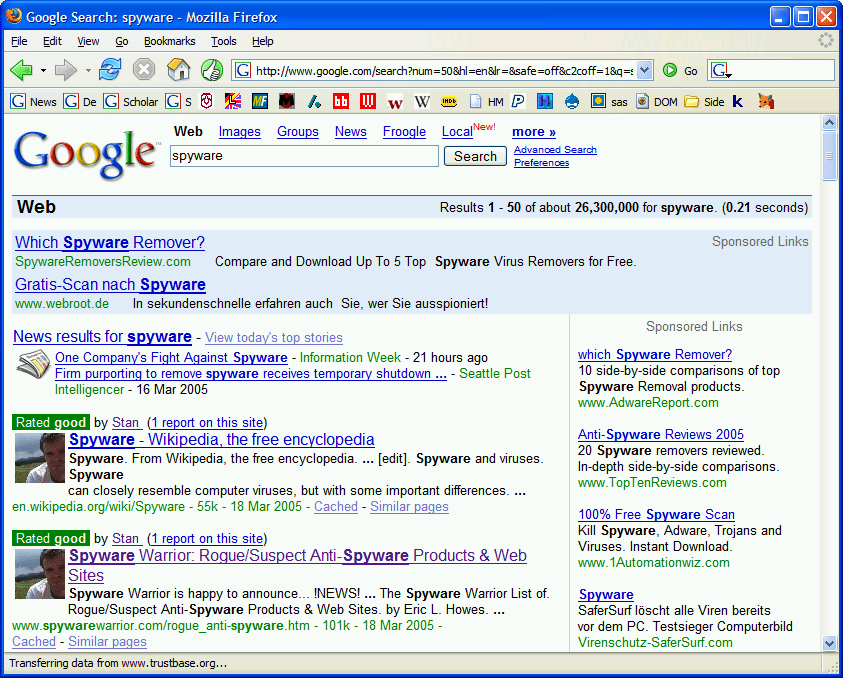
Task: Open the 'Side' bookmarks folder
Action: coord(704,102)
